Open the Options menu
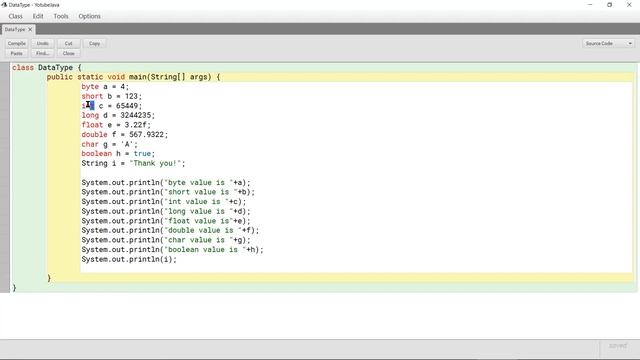The image size is (640, 360). point(89,16)
